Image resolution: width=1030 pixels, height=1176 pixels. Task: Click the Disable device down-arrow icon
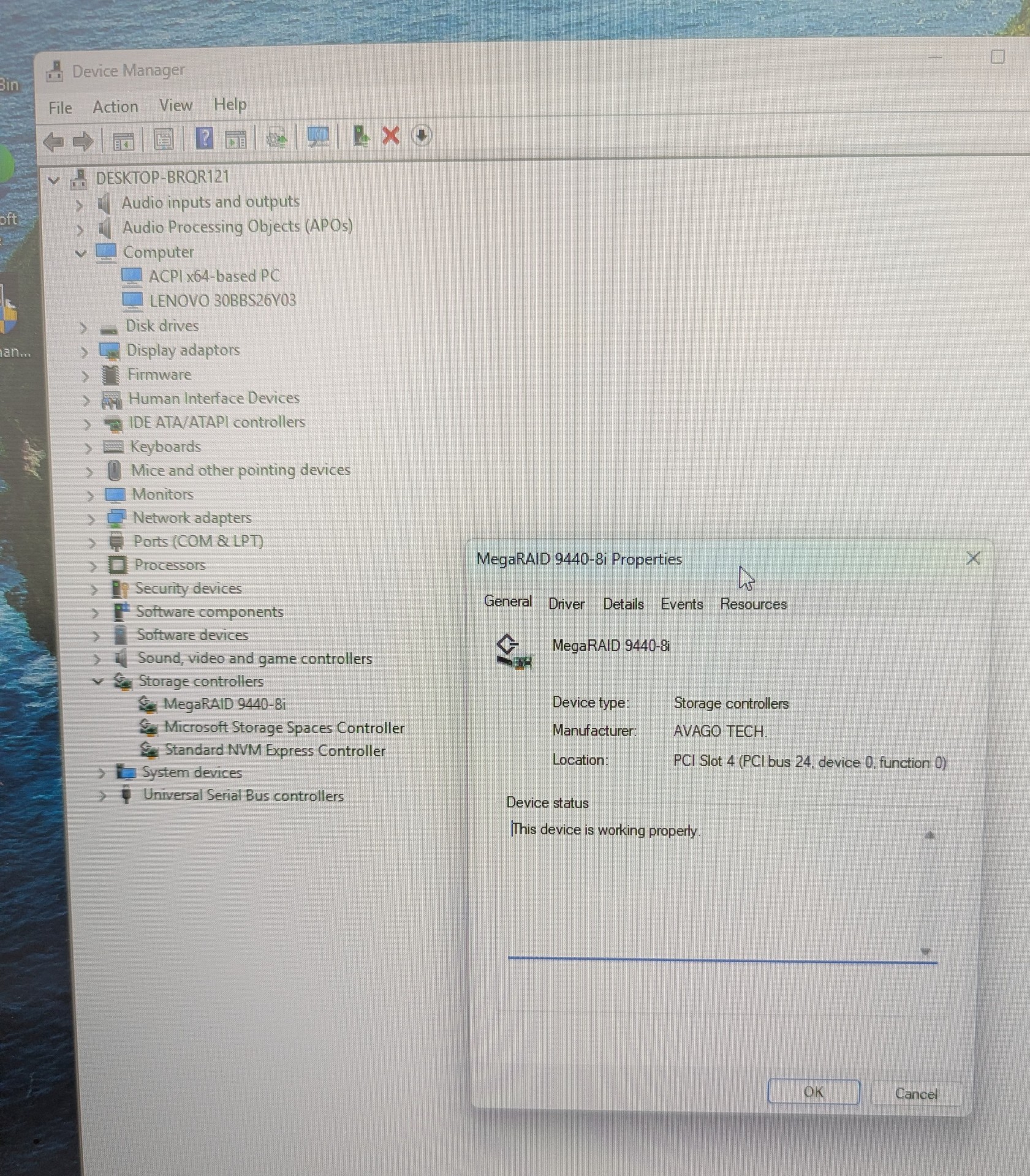pos(422,135)
